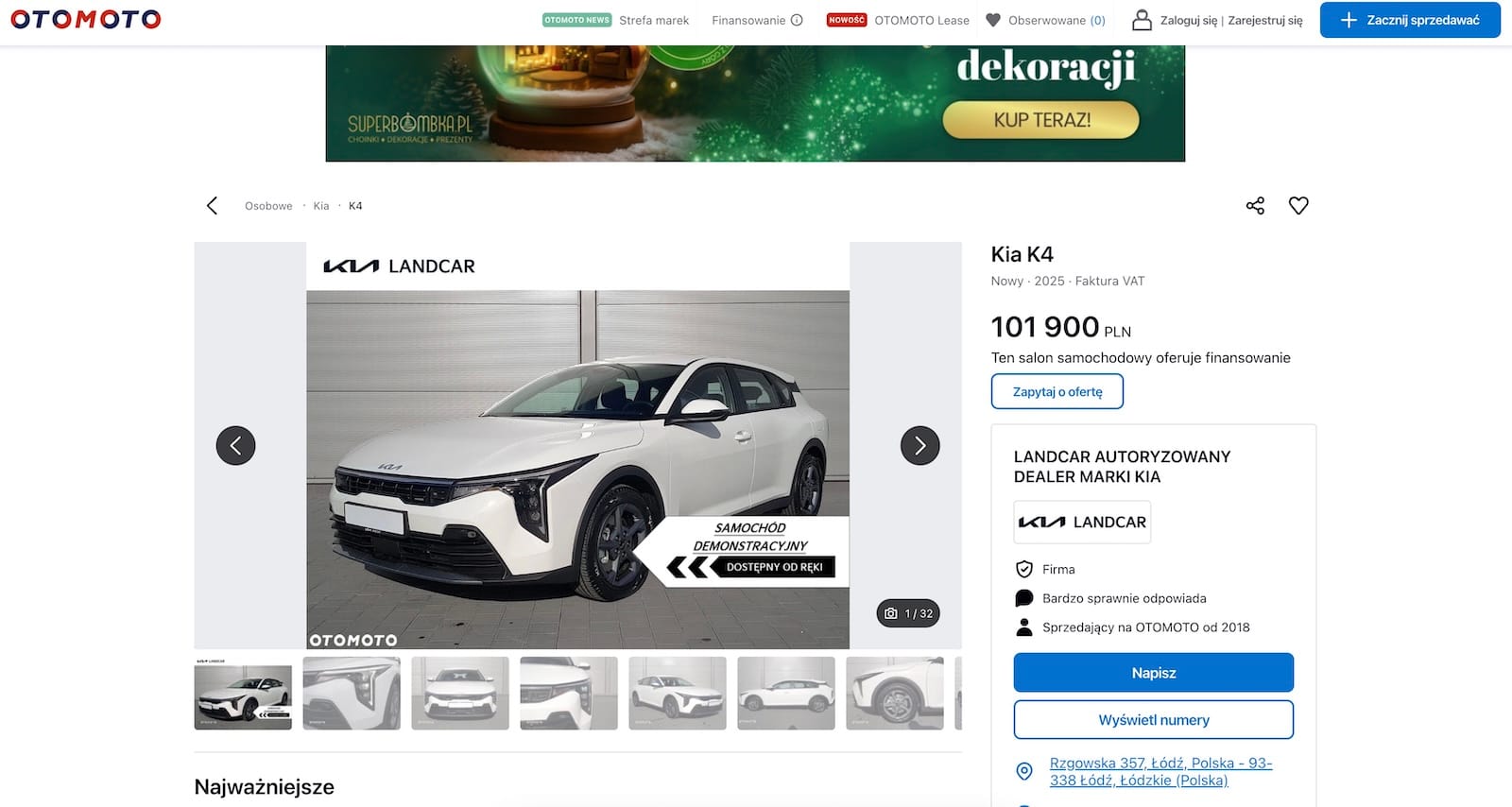This screenshot has height=807, width=1512.
Task: Click the Najważniejsze section heading
Action: (x=264, y=787)
